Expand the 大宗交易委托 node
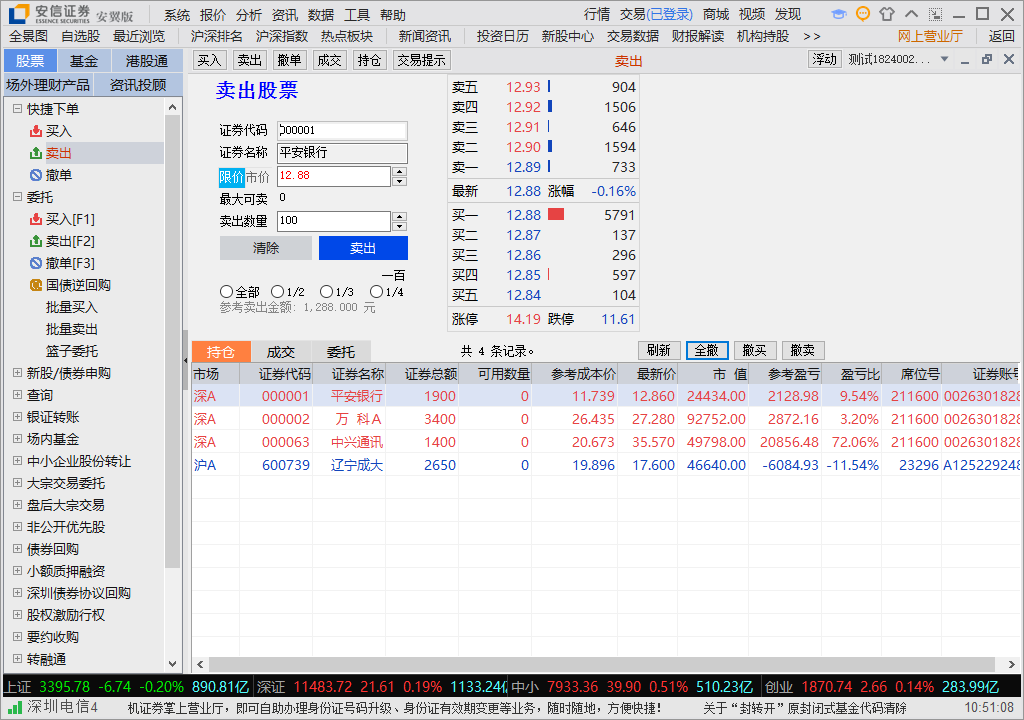Image resolution: width=1024 pixels, height=720 pixels. click(x=18, y=483)
